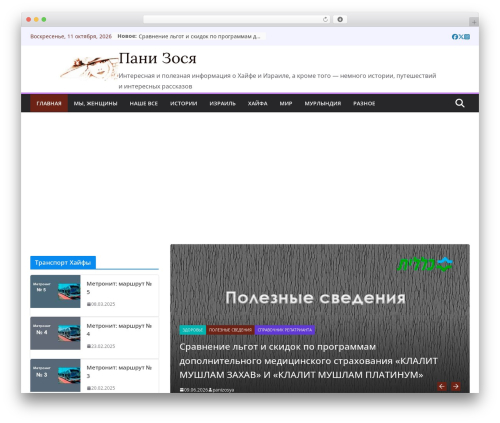Open the Facebook social icon
This screenshot has height=423, width=500.
[455, 37]
